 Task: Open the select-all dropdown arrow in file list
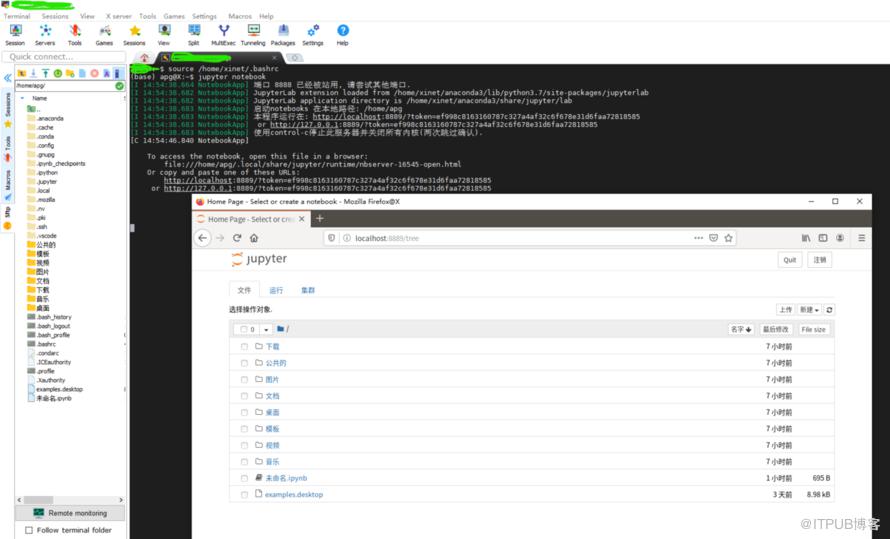[266, 330]
